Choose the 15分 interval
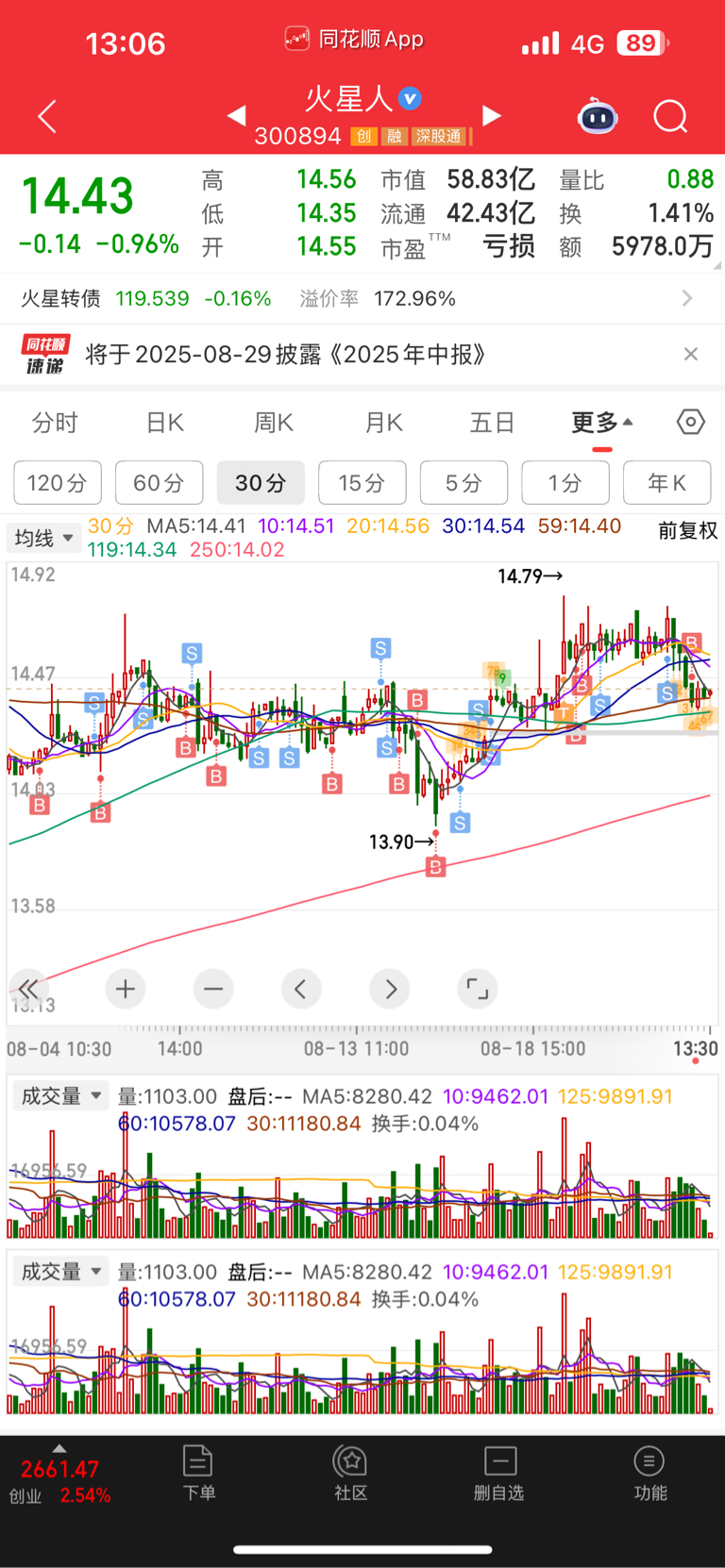The width and height of the screenshot is (725, 1568). (x=362, y=483)
